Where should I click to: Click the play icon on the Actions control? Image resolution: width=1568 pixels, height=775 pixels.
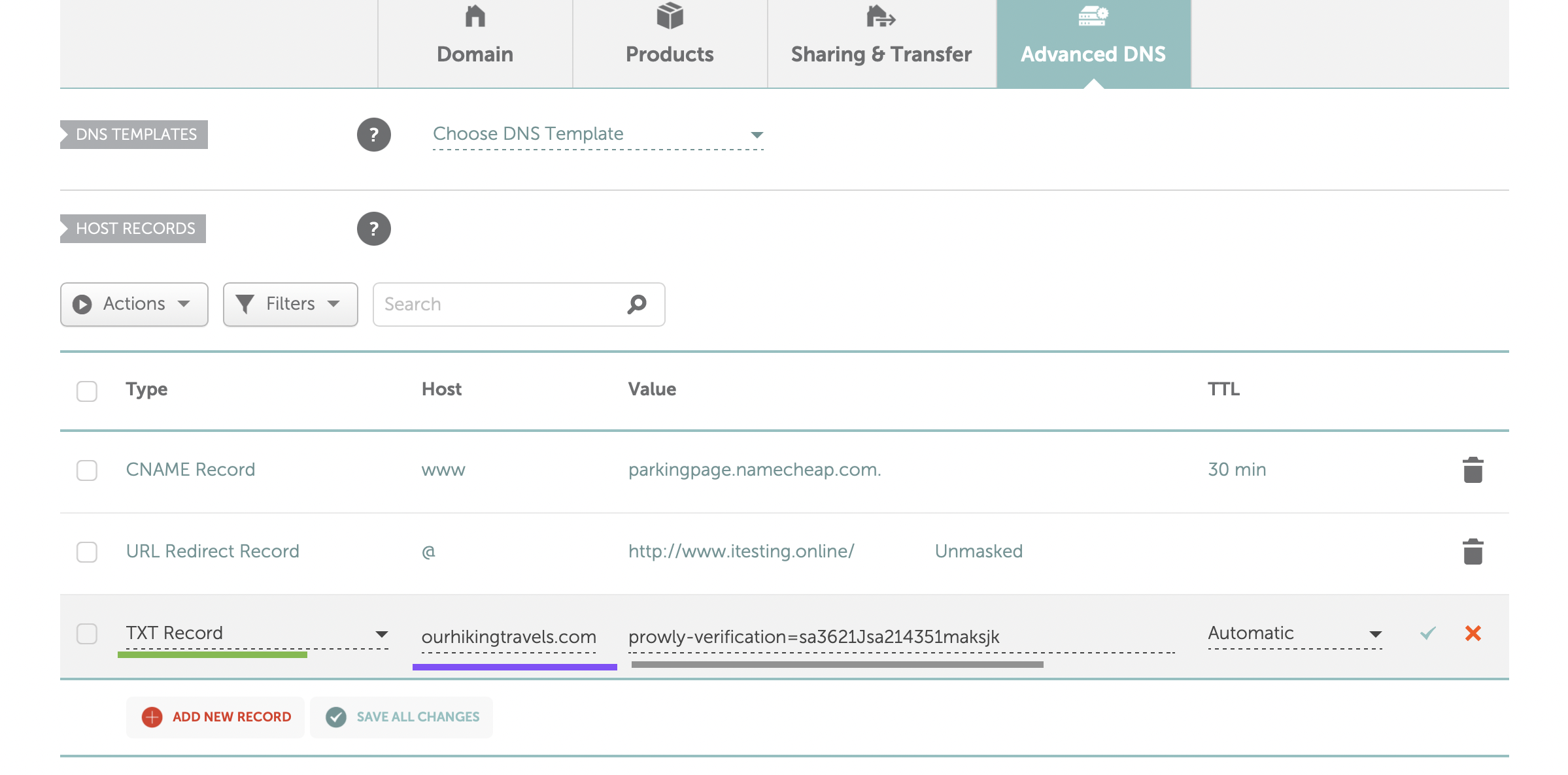82,304
